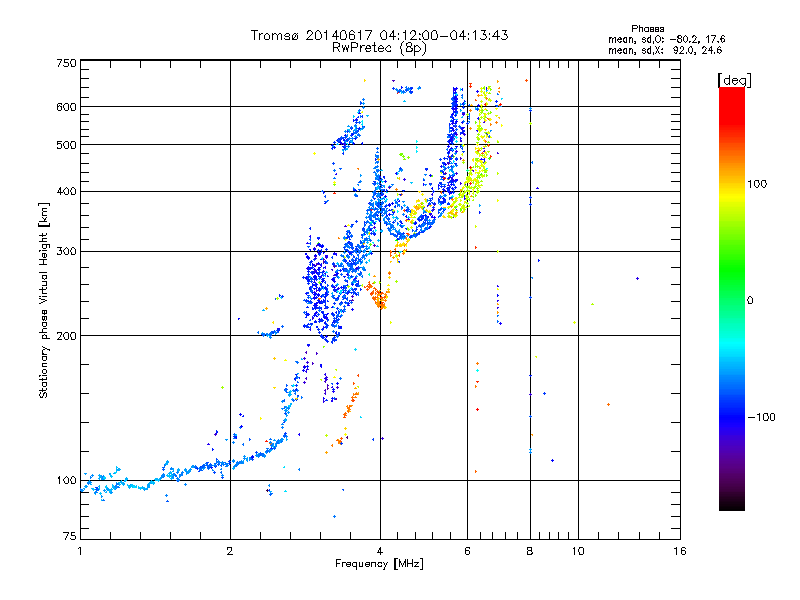Click 'Stationary phase Virtual Height [km]' axis label

click(x=44, y=301)
